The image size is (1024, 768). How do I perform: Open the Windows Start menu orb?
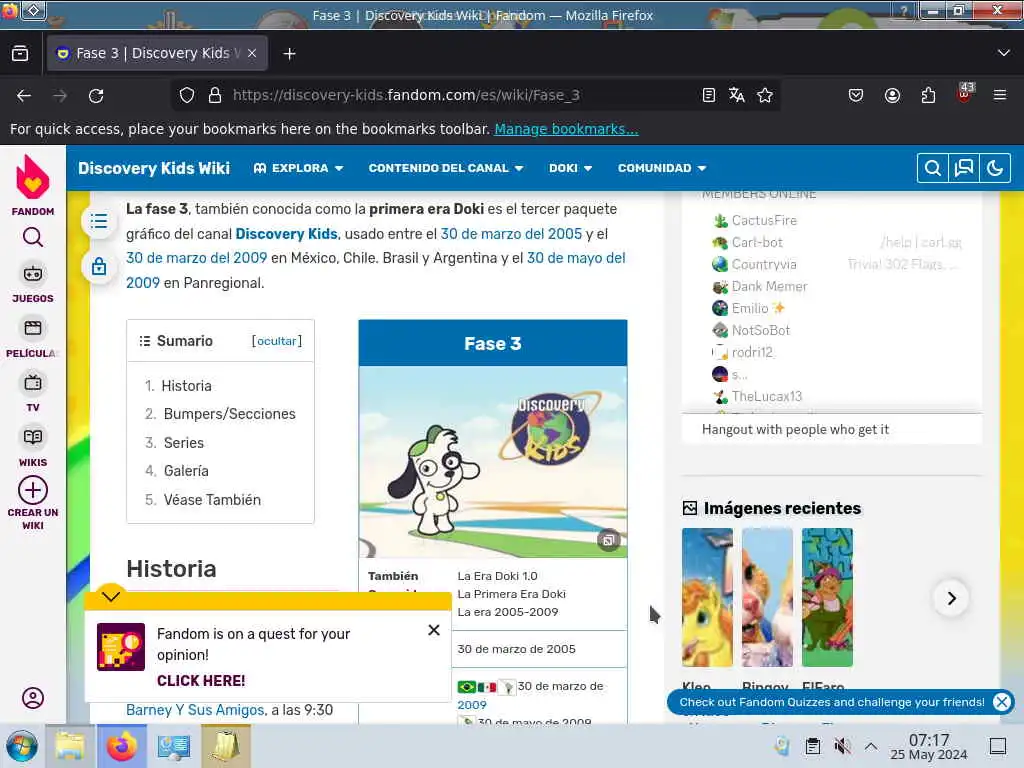(22, 746)
